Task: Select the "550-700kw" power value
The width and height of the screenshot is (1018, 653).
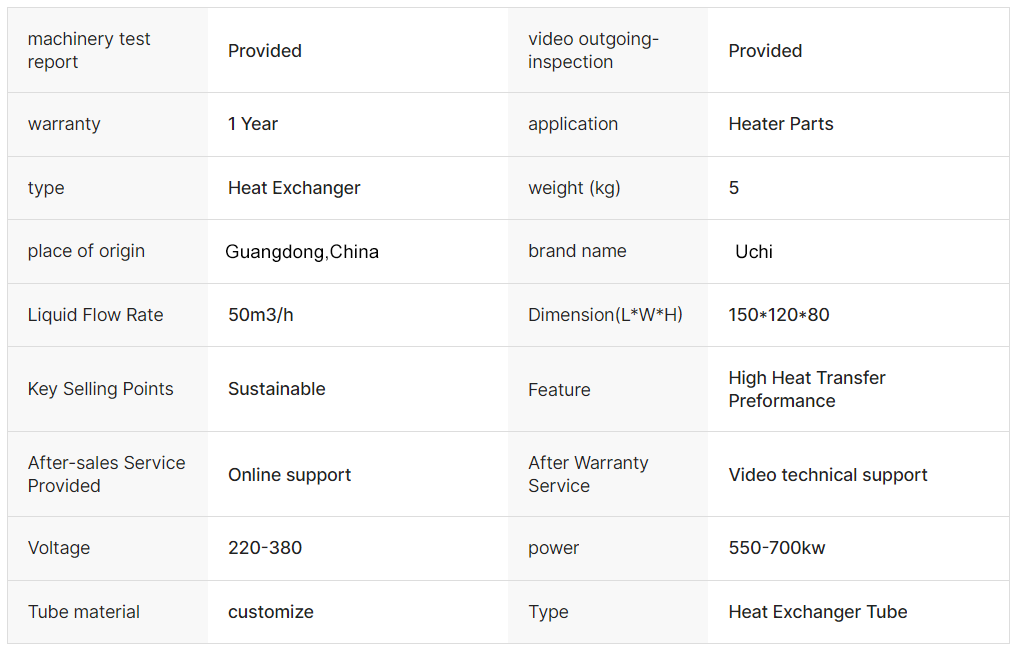Action: click(x=776, y=548)
